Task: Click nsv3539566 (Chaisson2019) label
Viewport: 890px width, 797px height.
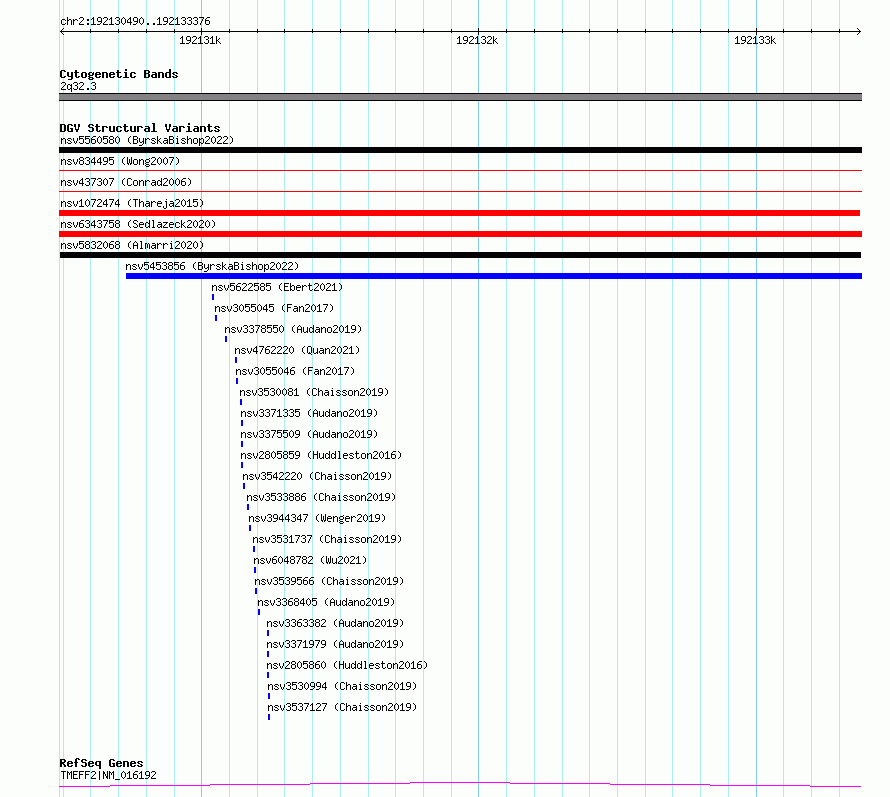Action: (x=329, y=581)
